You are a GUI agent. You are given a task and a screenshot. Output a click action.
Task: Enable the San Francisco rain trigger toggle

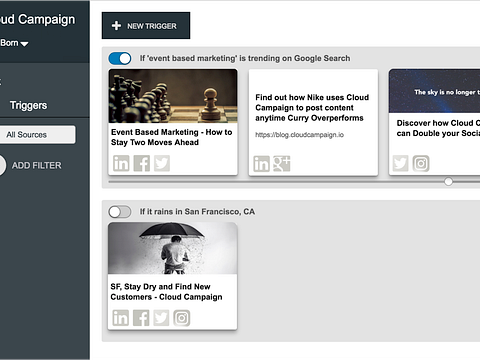tap(120, 212)
